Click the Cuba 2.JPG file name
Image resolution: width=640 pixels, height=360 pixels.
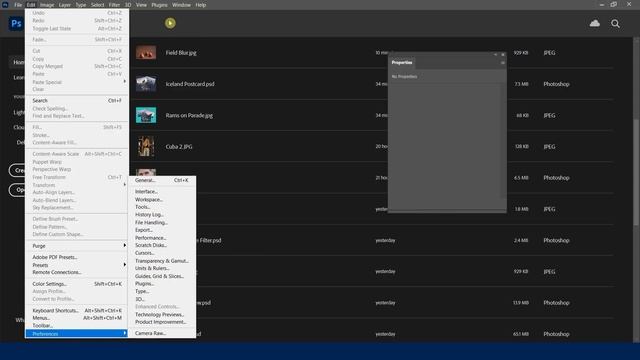(179, 147)
